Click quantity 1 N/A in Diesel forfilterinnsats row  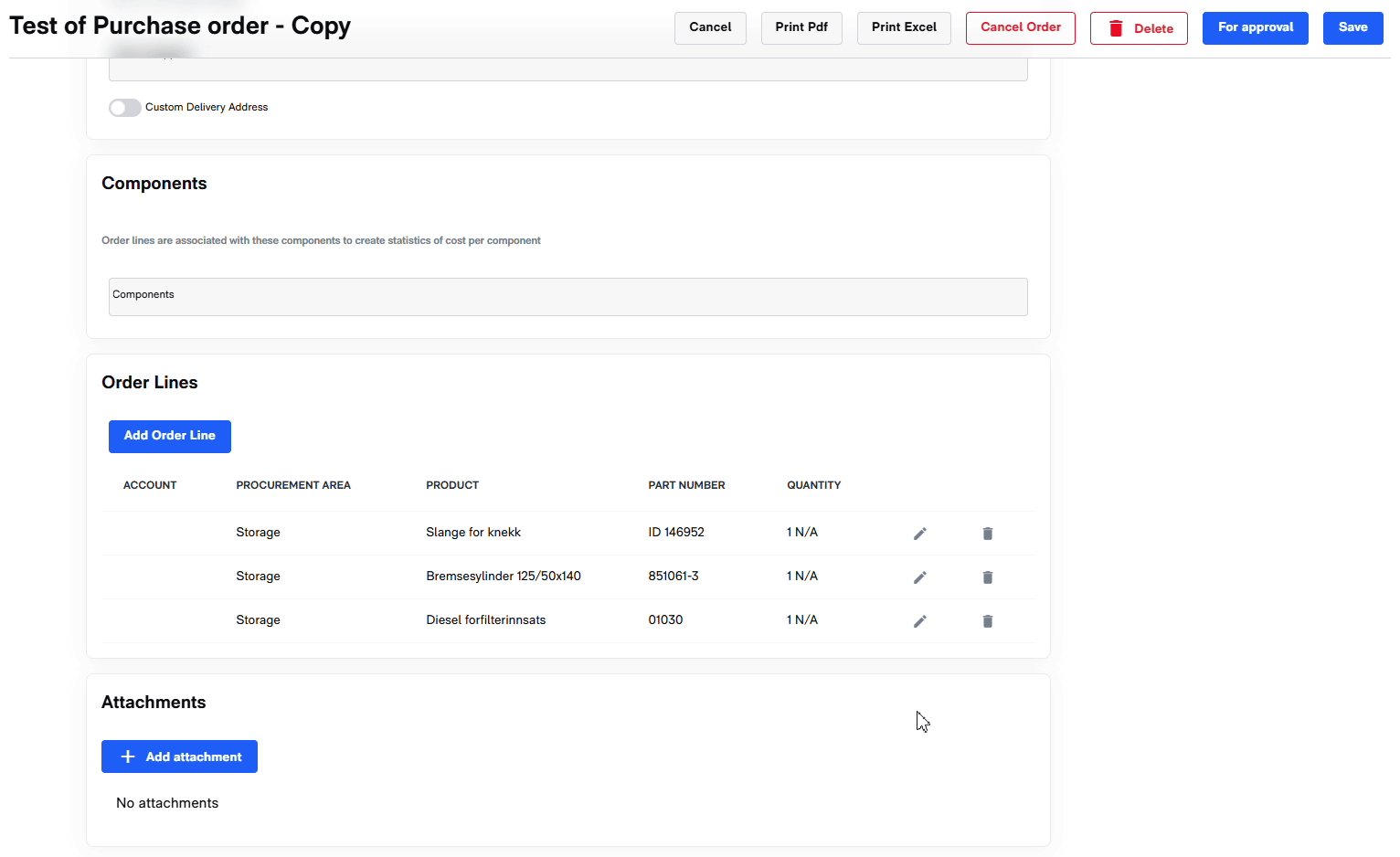click(802, 620)
